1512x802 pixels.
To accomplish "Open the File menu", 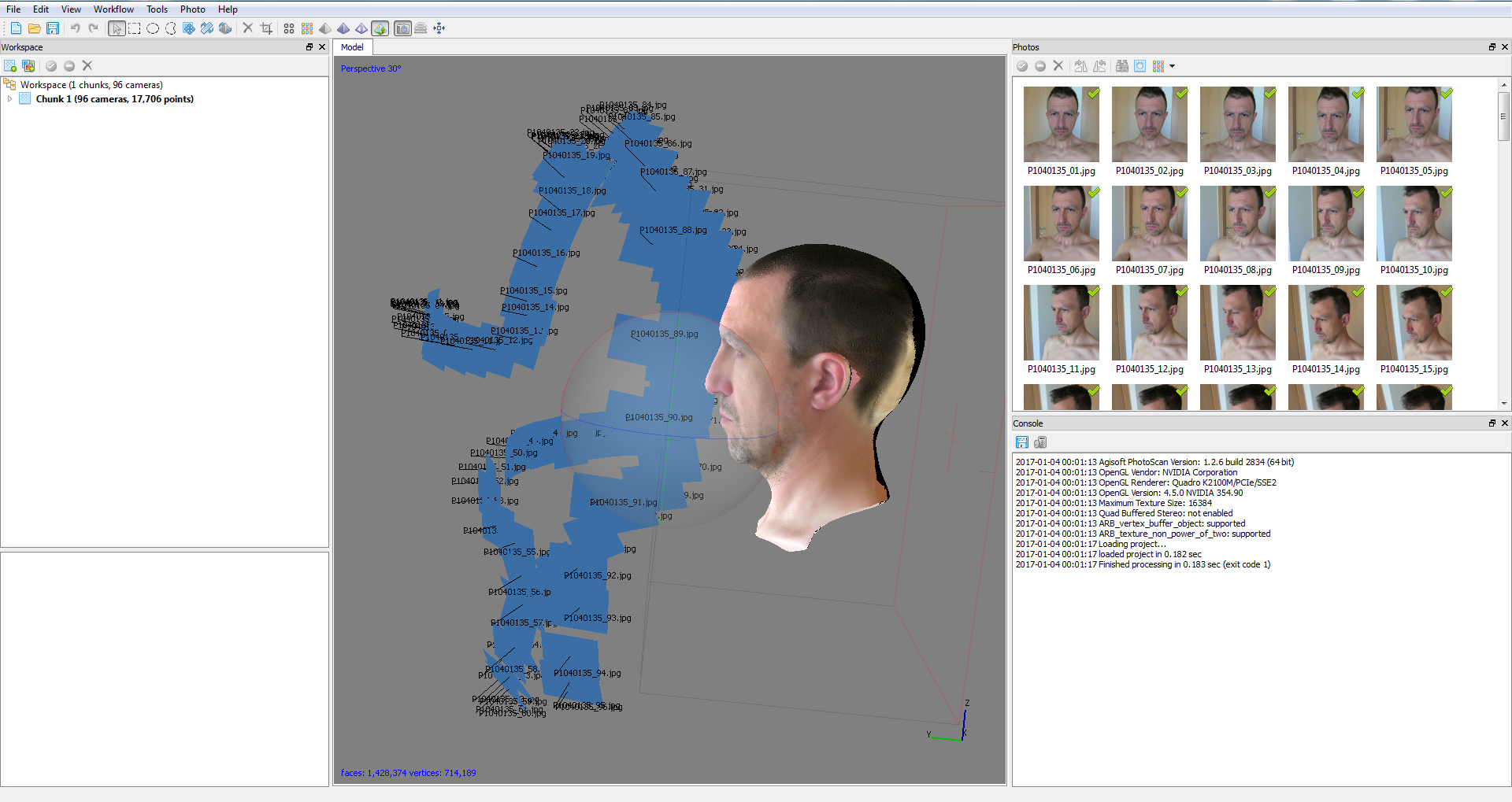I will click(x=13, y=9).
